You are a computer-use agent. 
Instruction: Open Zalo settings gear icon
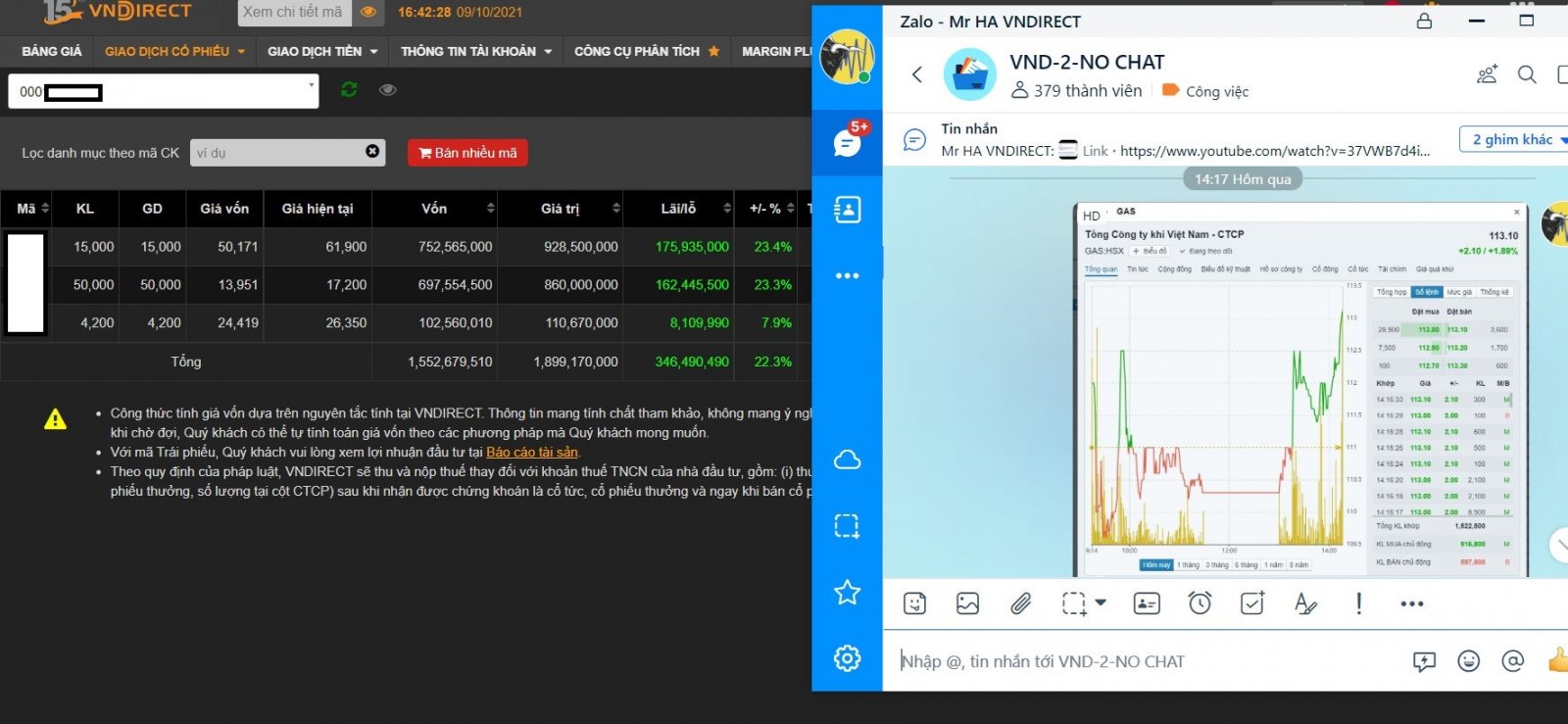point(848,658)
